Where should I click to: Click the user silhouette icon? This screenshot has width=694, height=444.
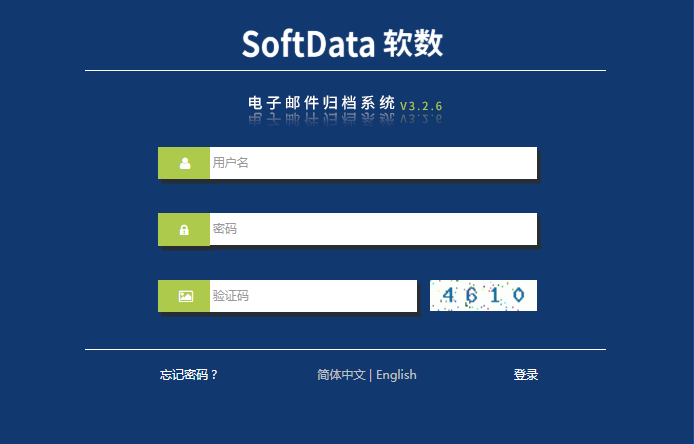click(x=185, y=163)
